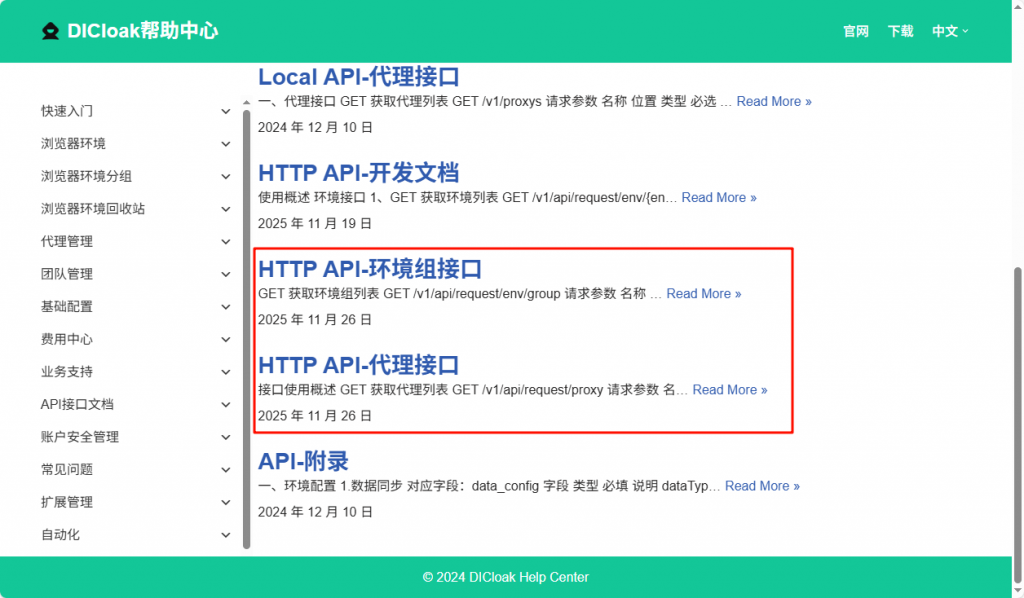The width and height of the screenshot is (1024, 598).
Task: Click the page's right-edge scrollbar thumb
Action: 1018,410
